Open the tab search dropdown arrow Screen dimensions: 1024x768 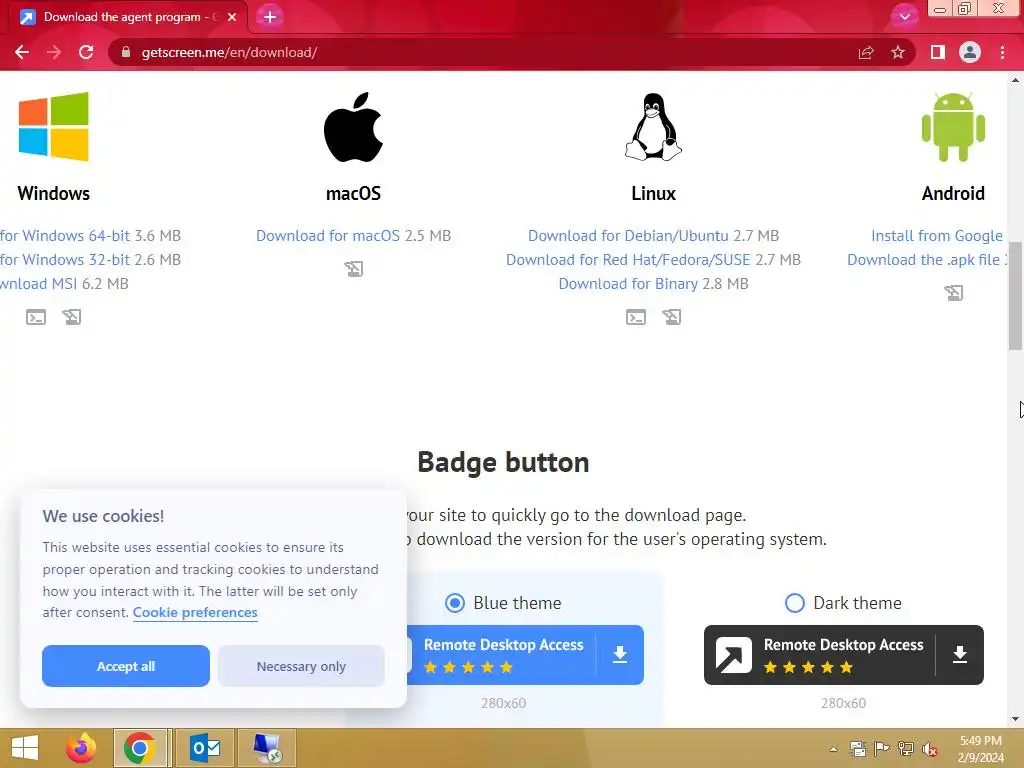point(904,16)
